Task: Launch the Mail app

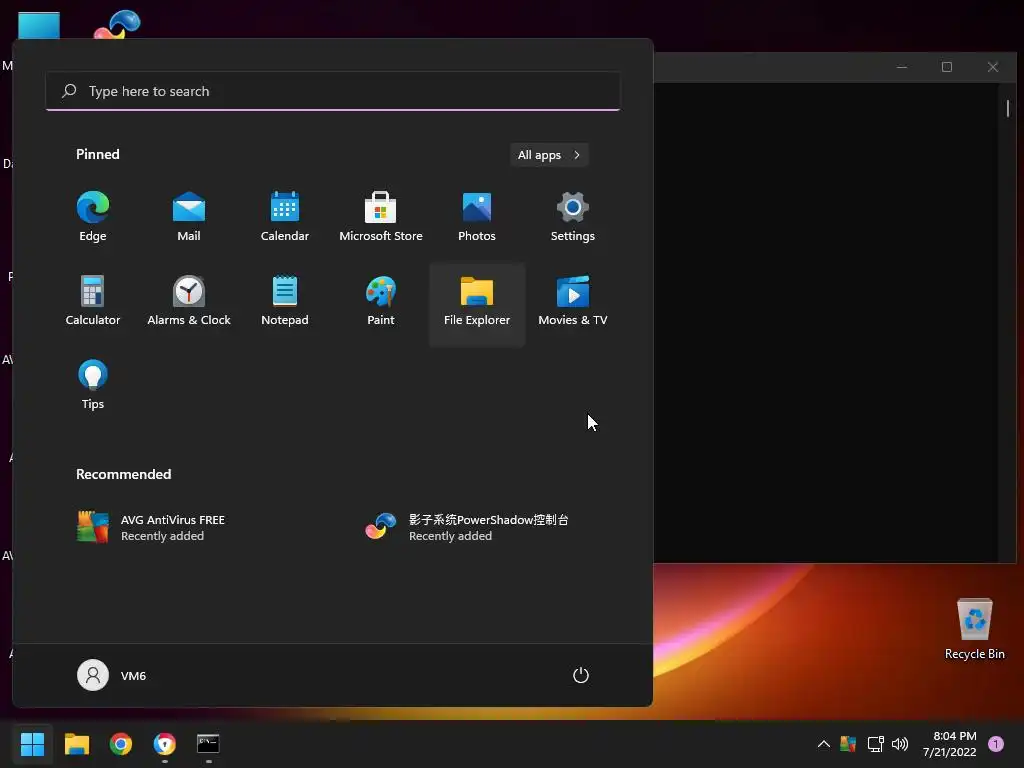Action: (x=189, y=217)
